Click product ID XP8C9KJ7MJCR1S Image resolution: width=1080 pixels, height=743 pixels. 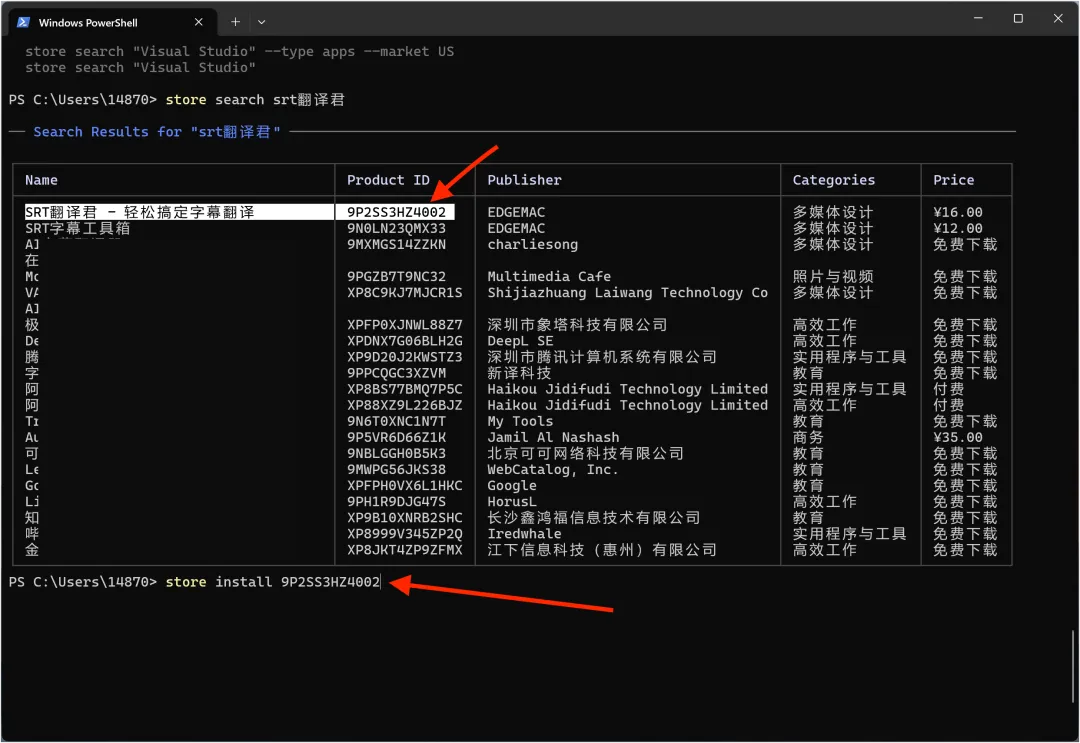(404, 293)
